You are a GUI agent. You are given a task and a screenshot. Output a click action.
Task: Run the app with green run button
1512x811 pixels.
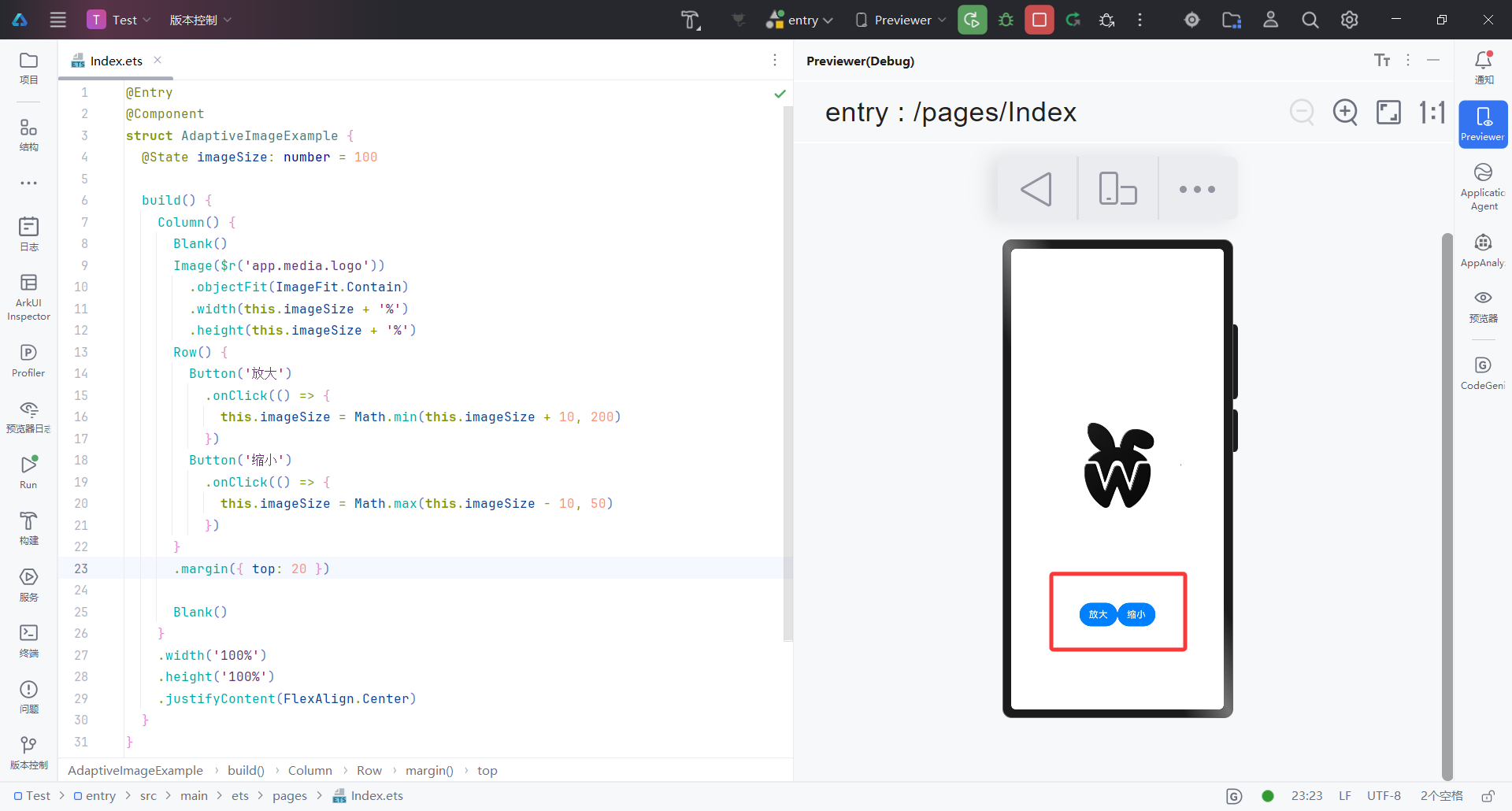coord(973,20)
